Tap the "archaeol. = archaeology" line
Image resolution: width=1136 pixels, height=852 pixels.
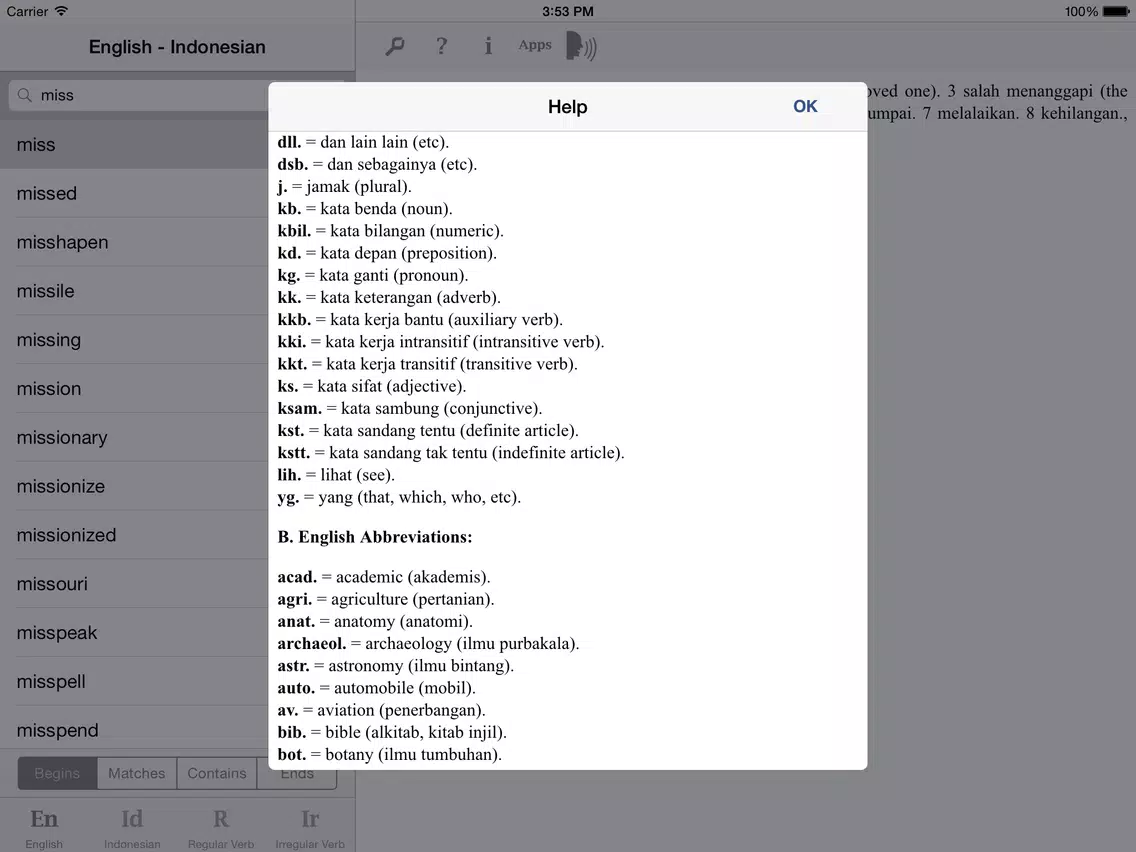[x=428, y=643]
